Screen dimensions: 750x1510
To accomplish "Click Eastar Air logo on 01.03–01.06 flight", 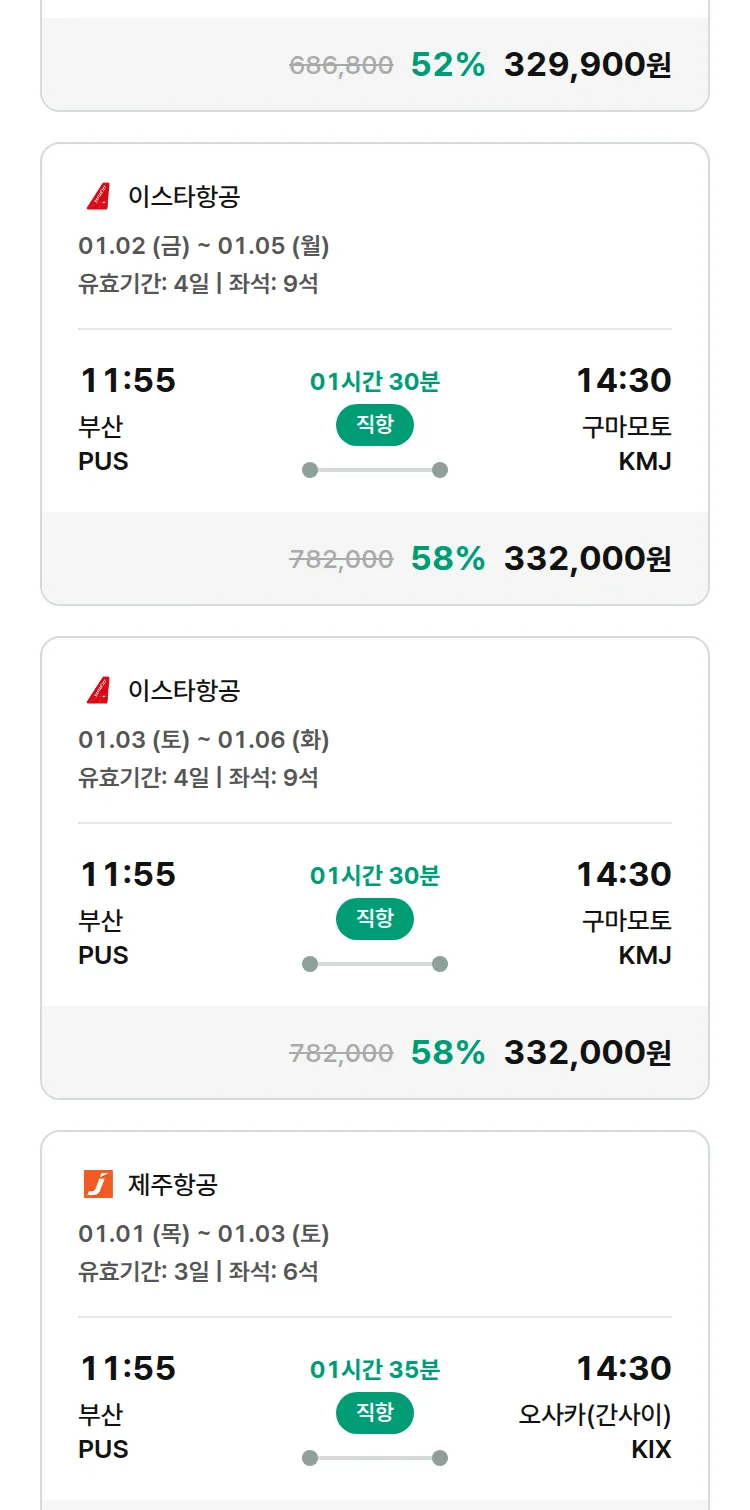I will click(x=98, y=690).
